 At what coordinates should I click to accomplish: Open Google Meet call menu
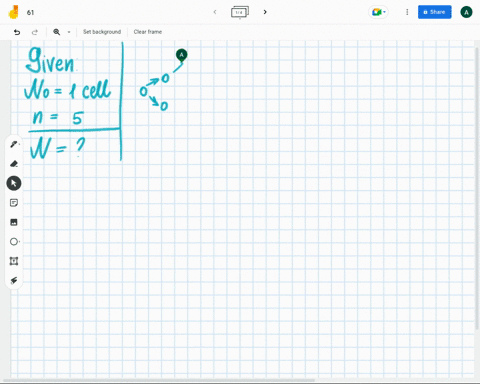[x=378, y=12]
